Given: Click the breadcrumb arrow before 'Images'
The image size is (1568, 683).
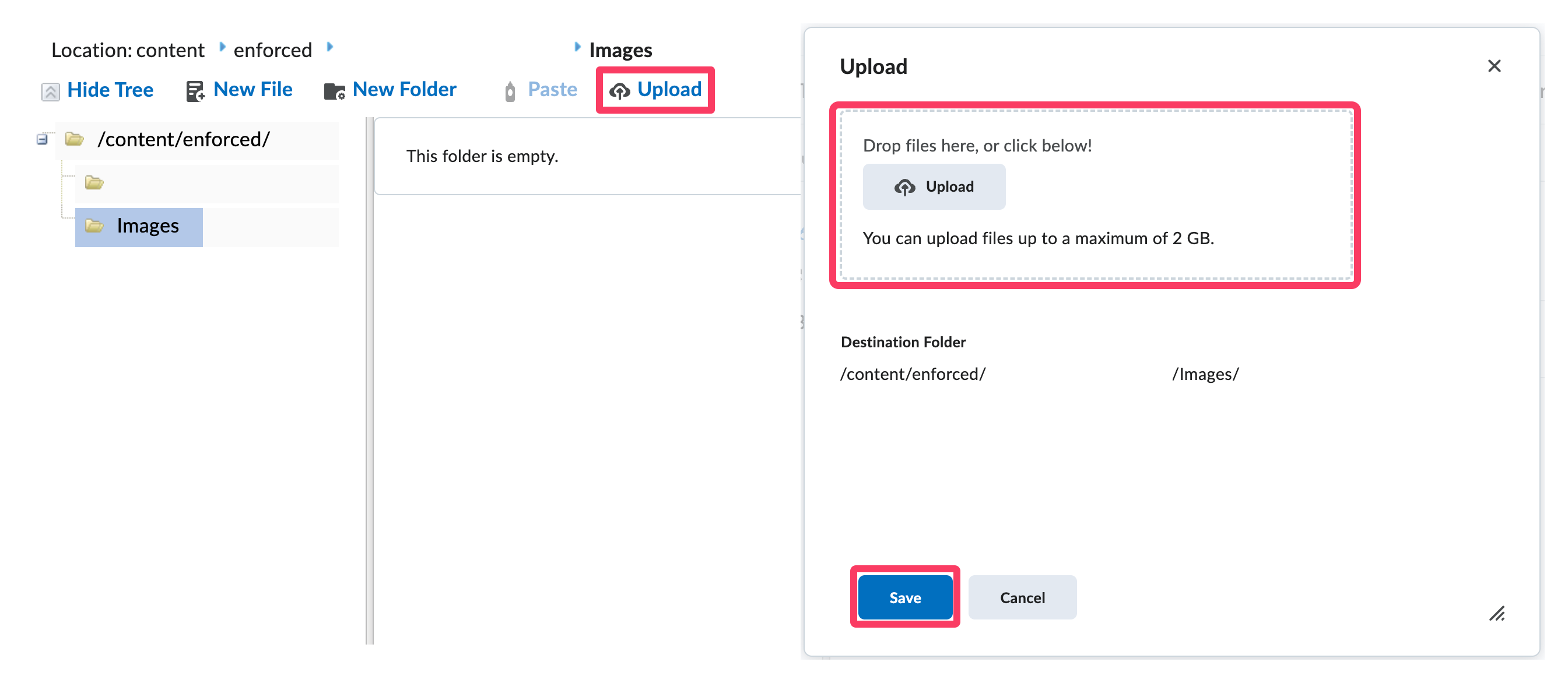Looking at the screenshot, I should [x=577, y=47].
